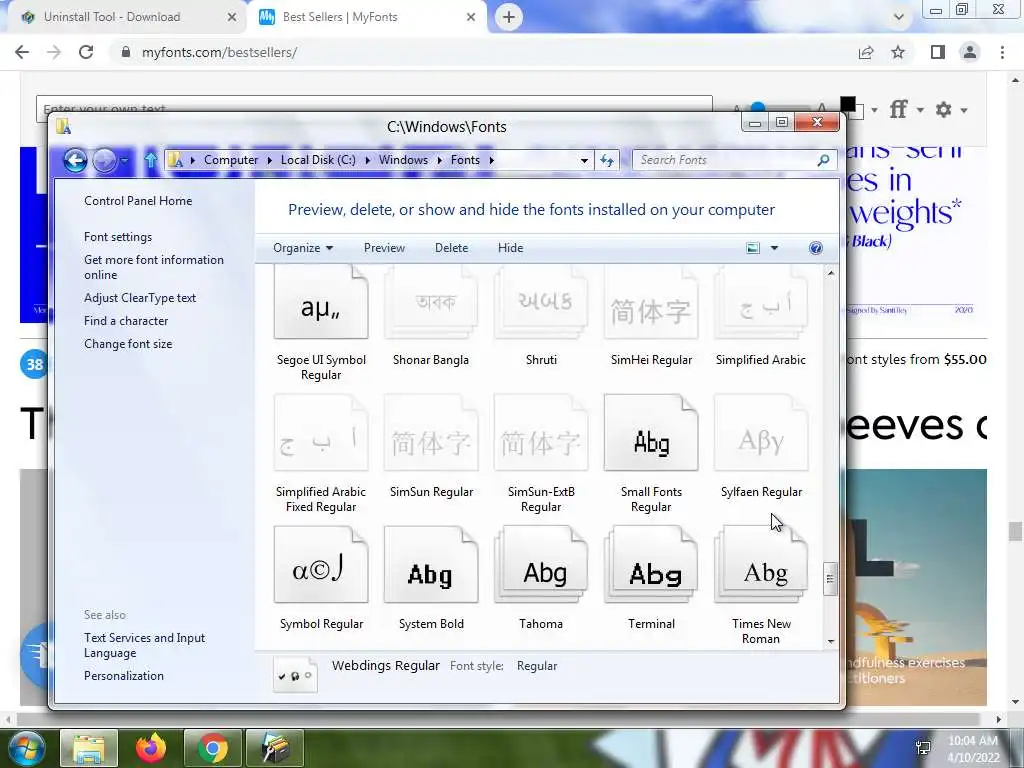This screenshot has height=768, width=1024.
Task: Open the view options dropdown arrow
Action: pyautogui.click(x=775, y=248)
